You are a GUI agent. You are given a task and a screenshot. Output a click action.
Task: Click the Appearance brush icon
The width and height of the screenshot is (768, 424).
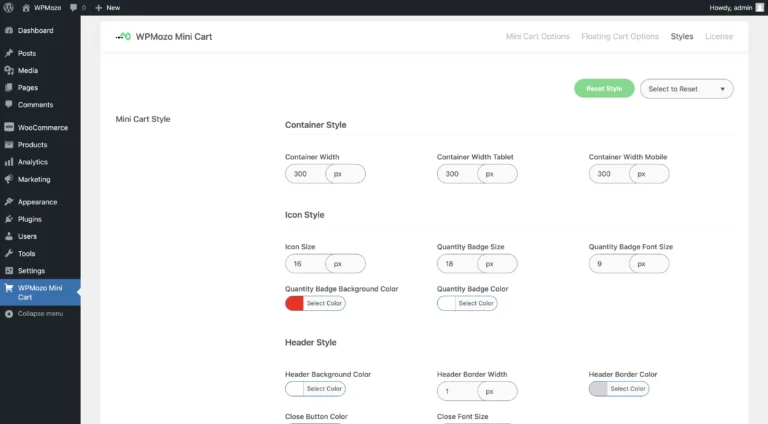(9, 202)
